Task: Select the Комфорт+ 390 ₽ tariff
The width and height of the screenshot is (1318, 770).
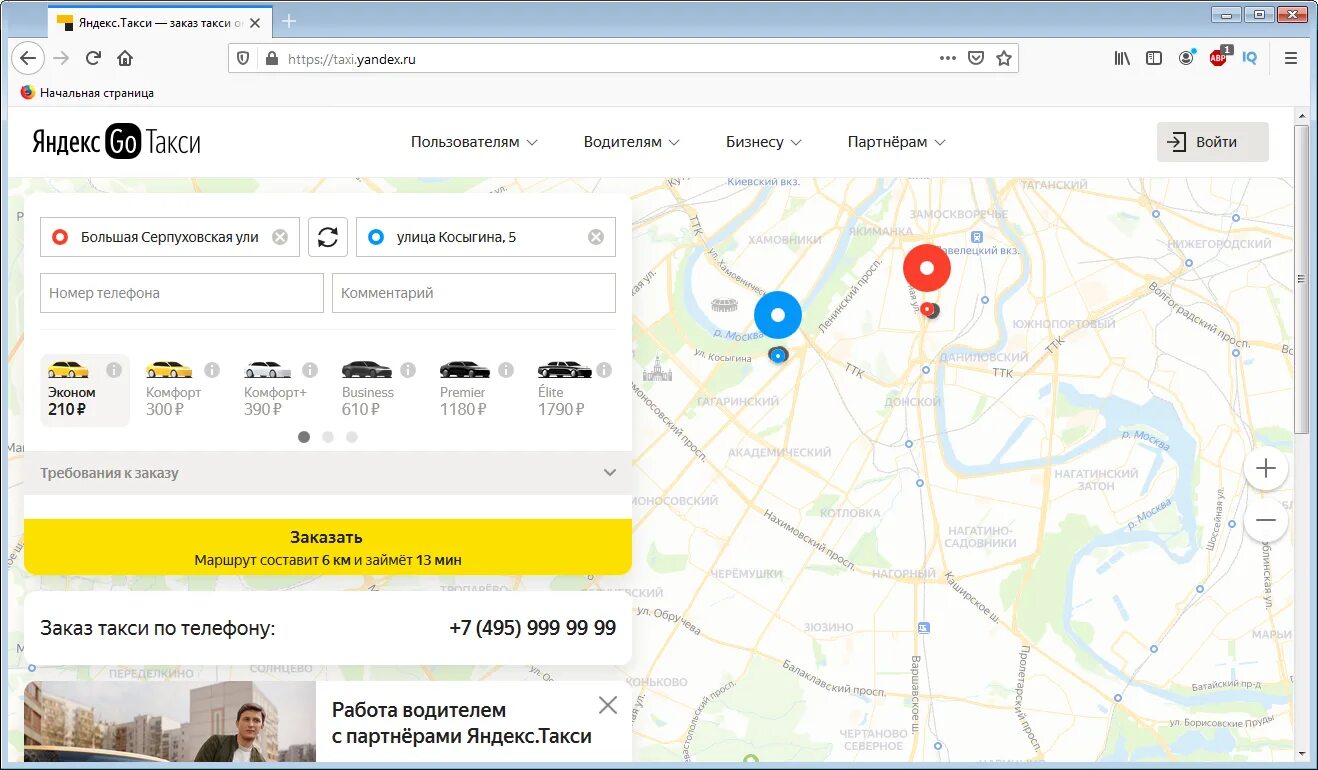Action: (280, 390)
